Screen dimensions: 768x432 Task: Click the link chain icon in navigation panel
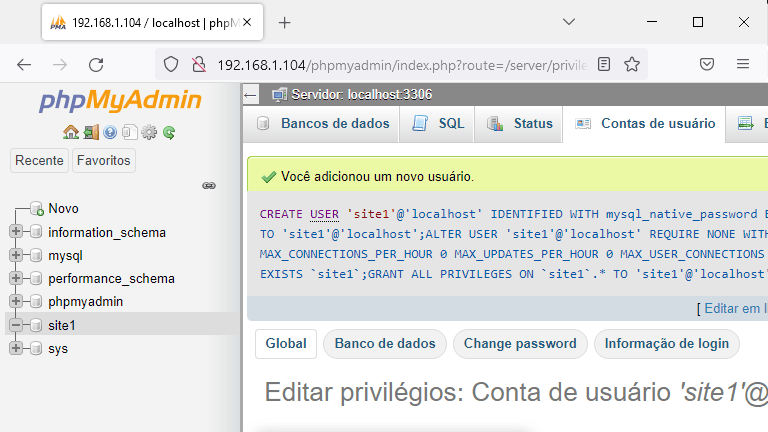tap(209, 186)
